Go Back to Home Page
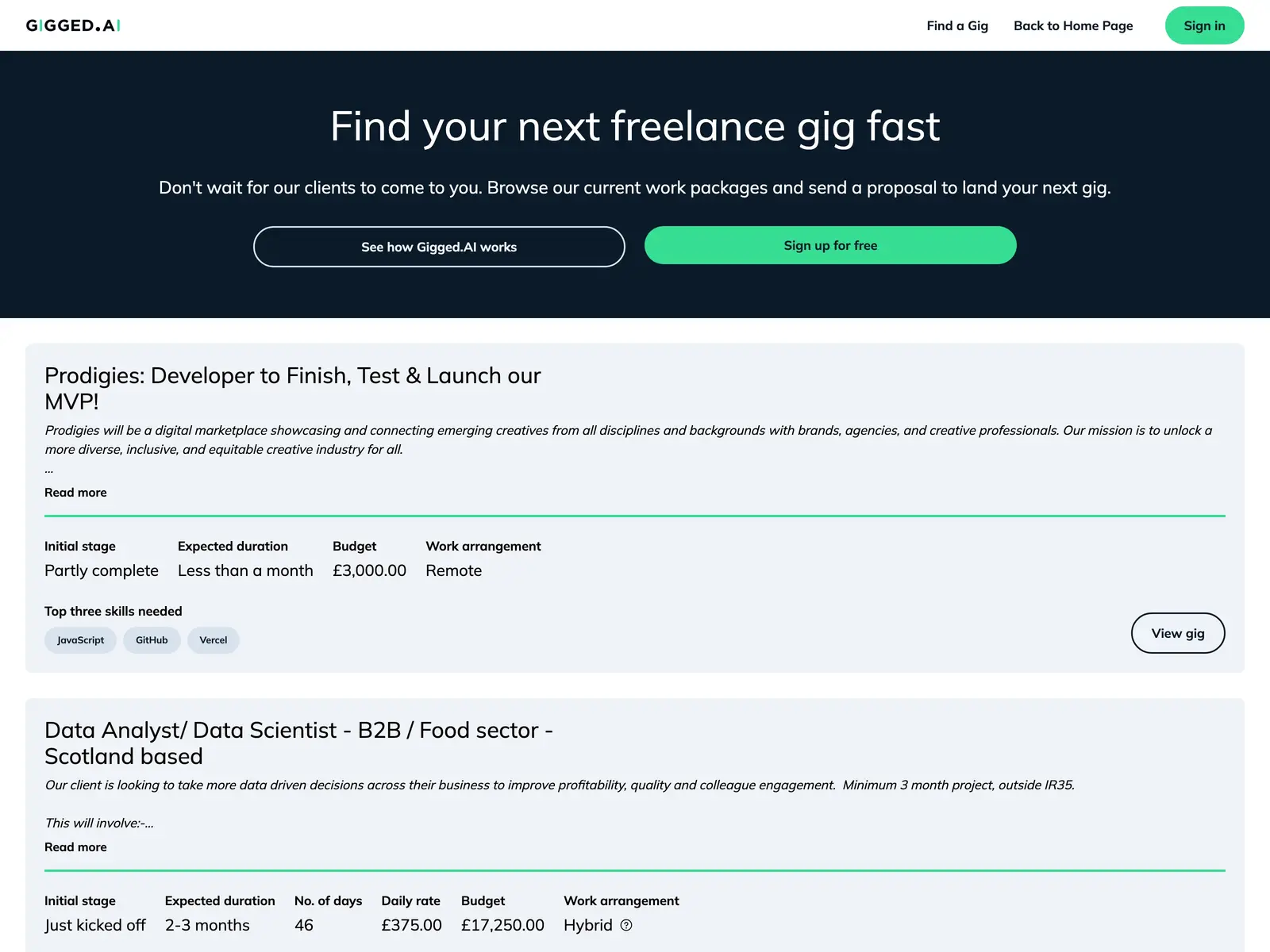The height and width of the screenshot is (952, 1270). pos(1073,25)
